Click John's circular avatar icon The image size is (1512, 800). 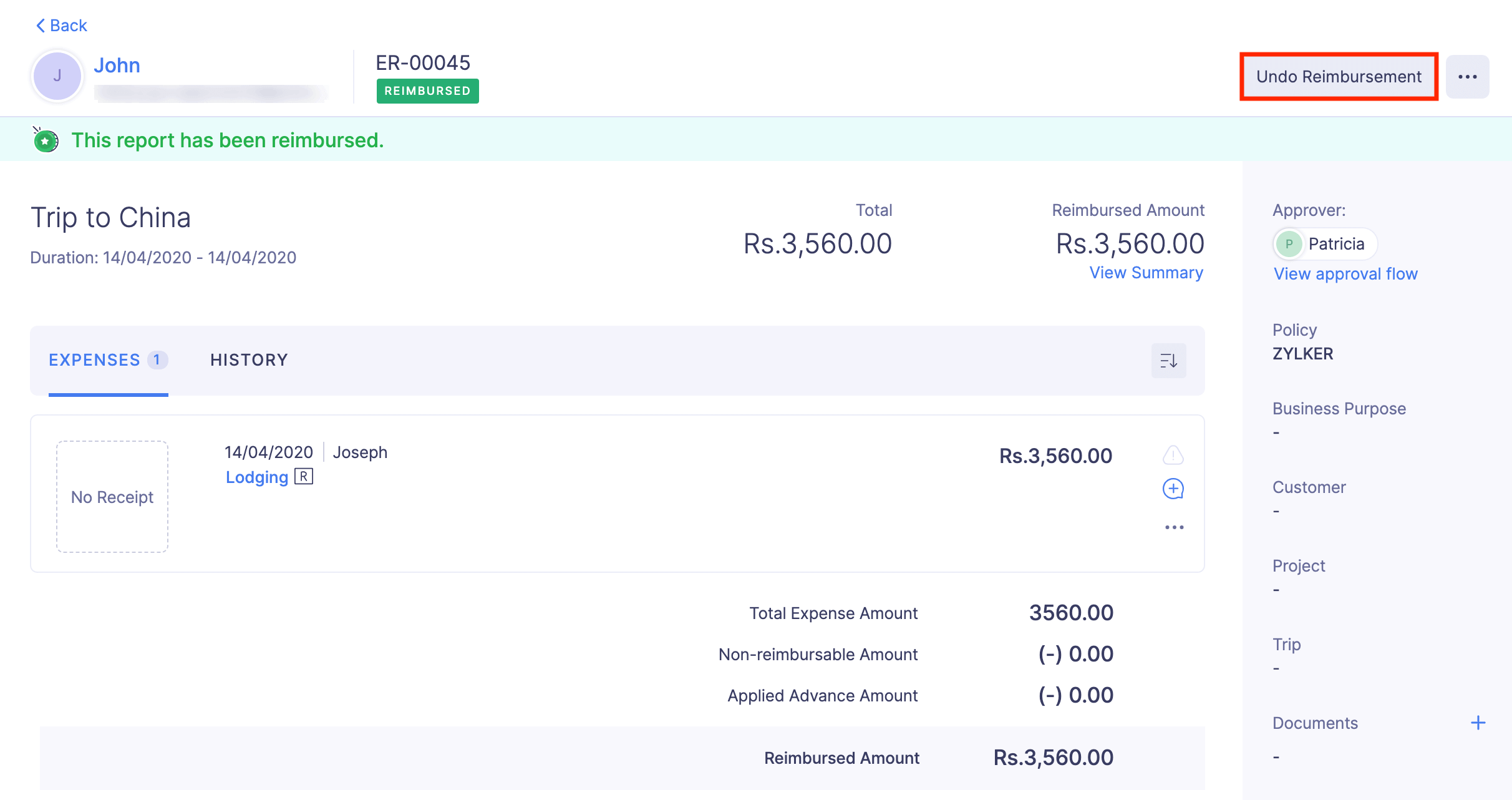57,76
